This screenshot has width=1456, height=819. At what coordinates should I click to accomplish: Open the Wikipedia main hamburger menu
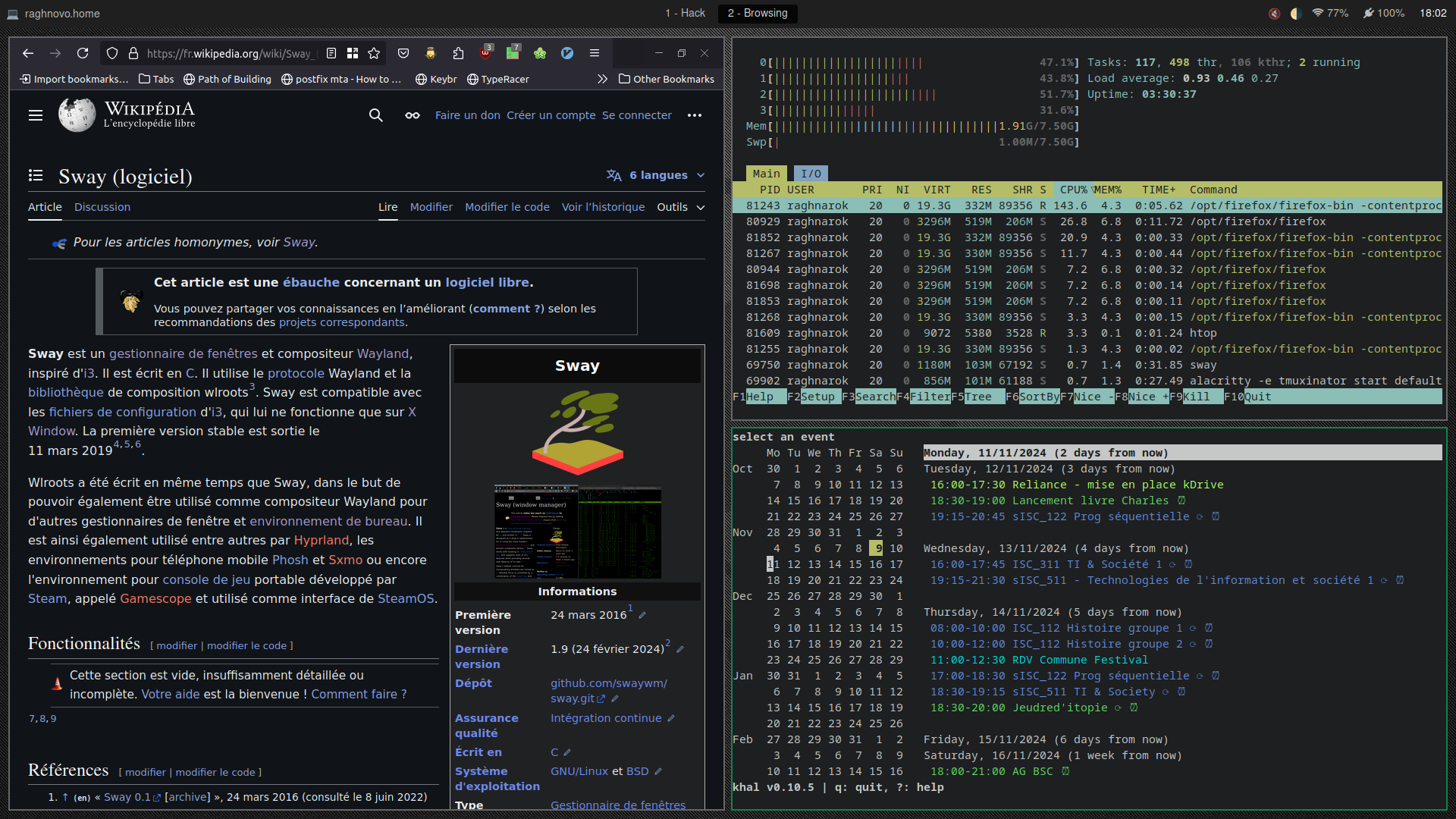click(36, 115)
